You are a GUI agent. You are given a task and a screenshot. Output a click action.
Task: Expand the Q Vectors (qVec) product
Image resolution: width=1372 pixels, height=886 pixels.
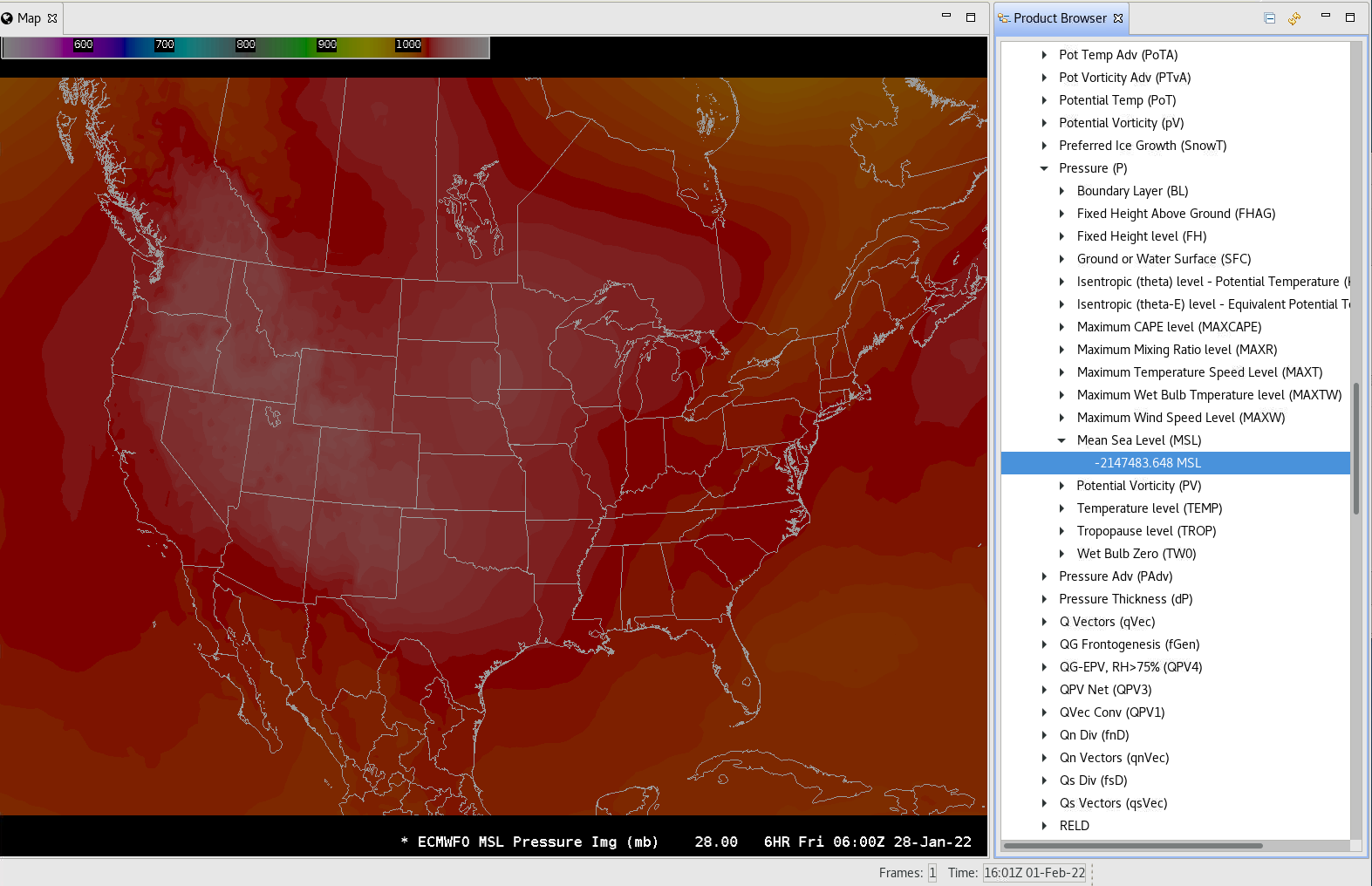(1044, 622)
